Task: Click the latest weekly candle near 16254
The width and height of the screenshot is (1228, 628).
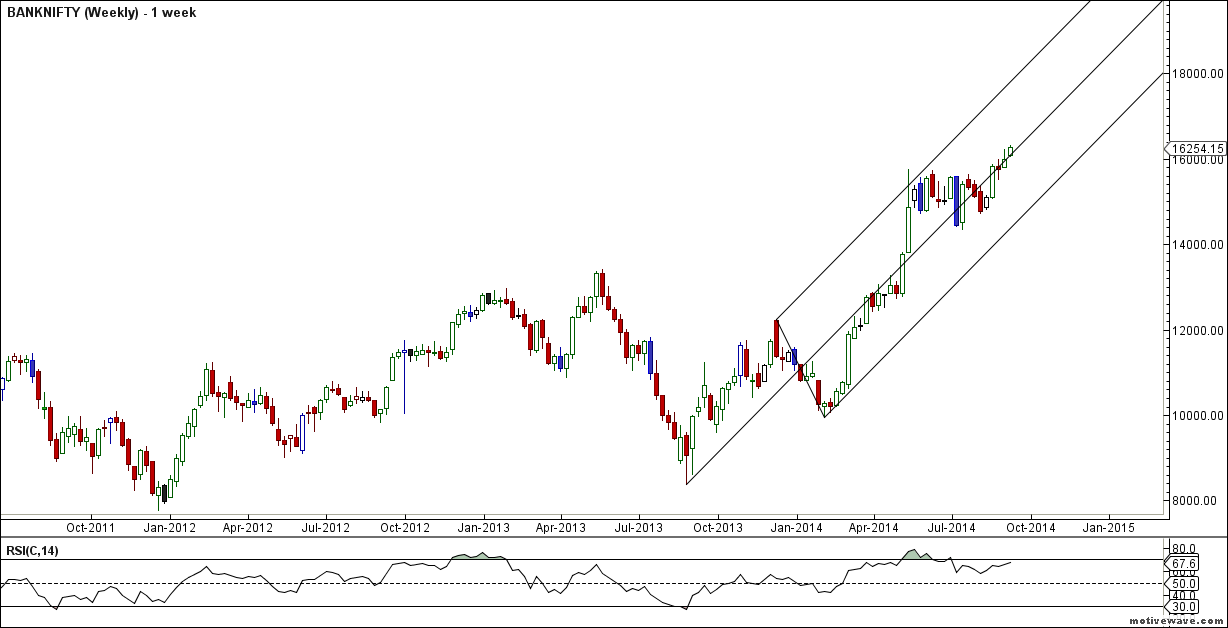Action: (1011, 151)
